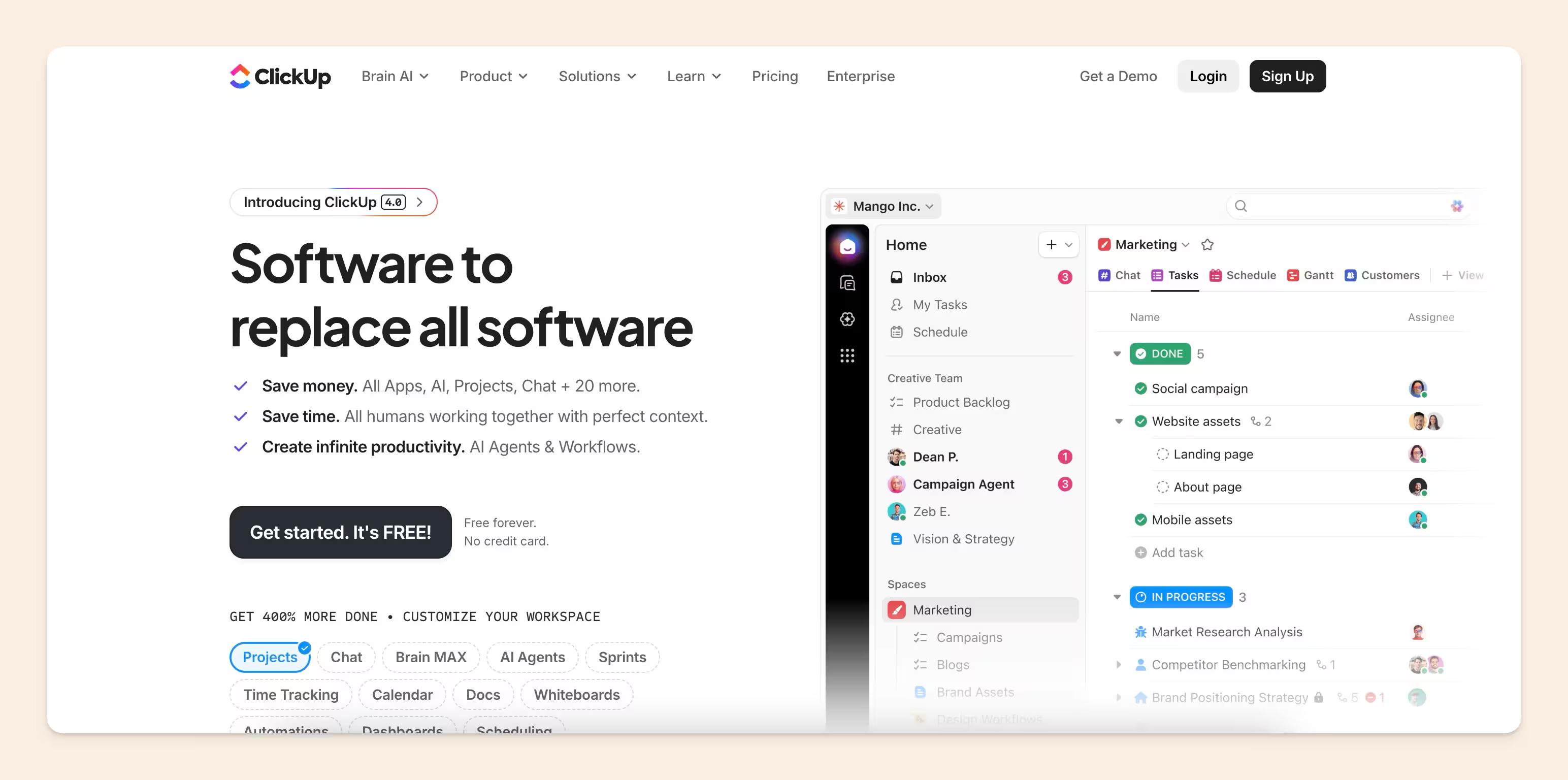Click the Marketing space red pencil icon
Image resolution: width=1568 pixels, height=780 pixels.
click(x=897, y=610)
